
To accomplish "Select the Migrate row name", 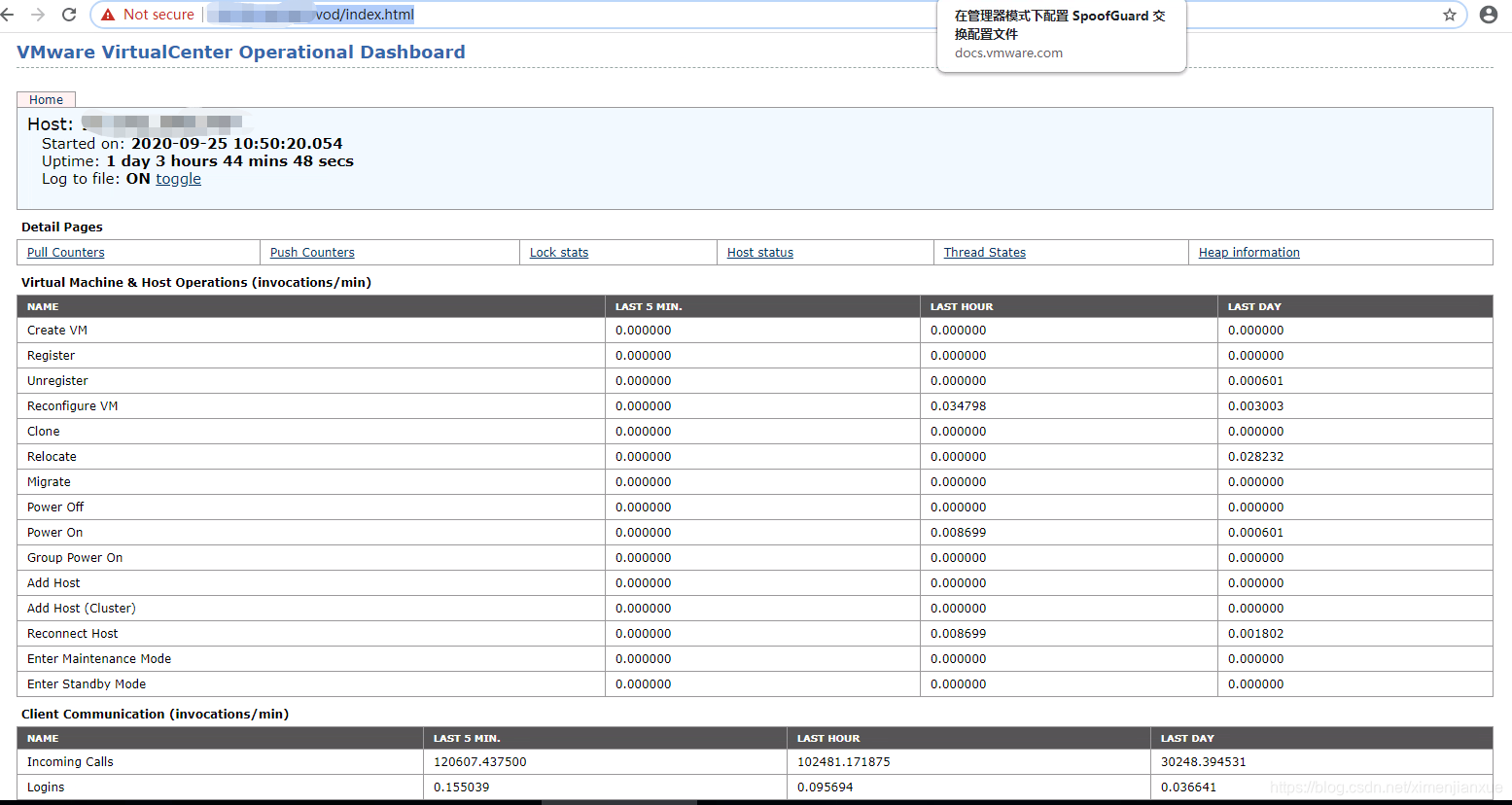I will 49,482.
